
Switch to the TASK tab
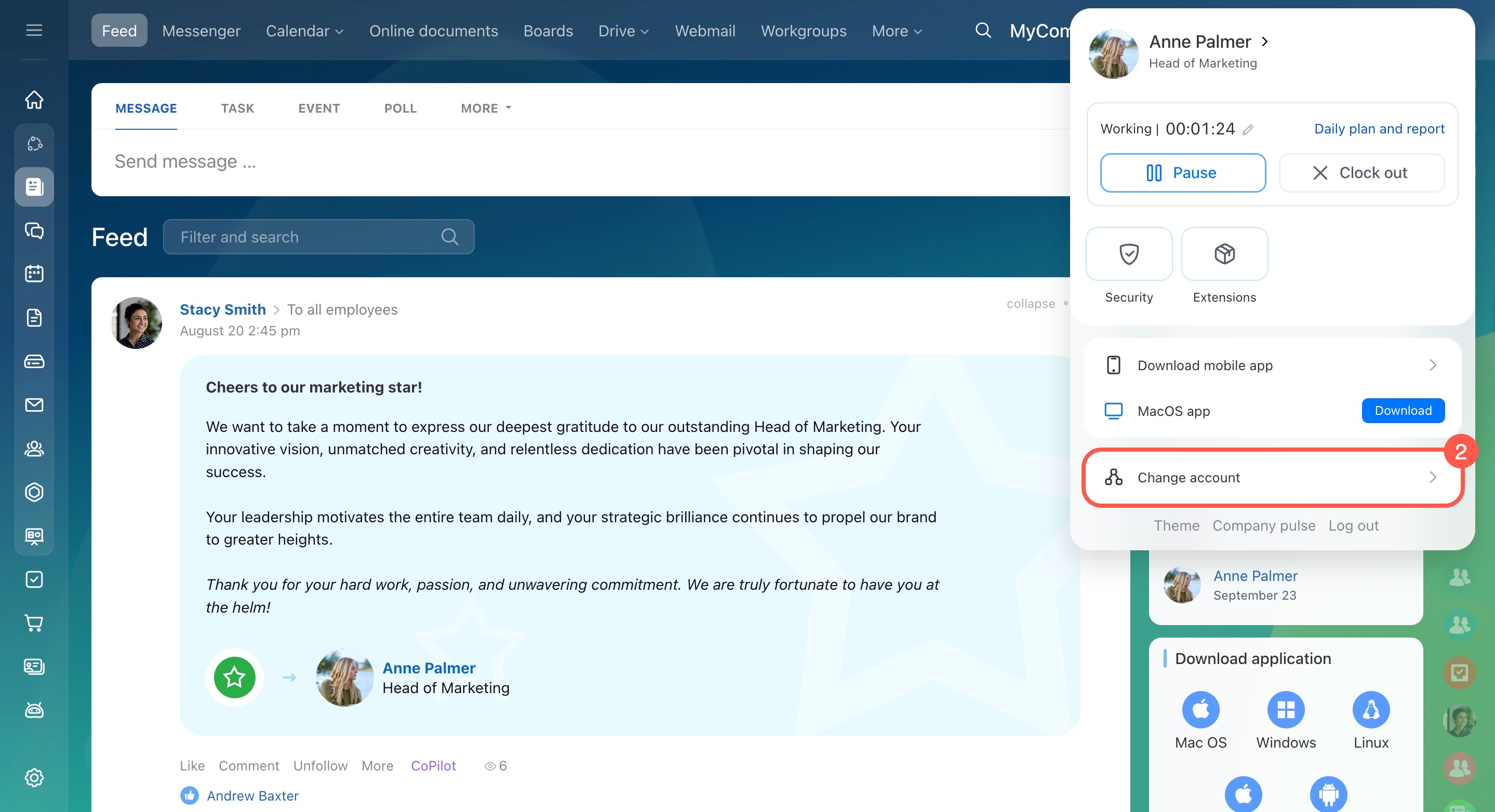point(237,109)
